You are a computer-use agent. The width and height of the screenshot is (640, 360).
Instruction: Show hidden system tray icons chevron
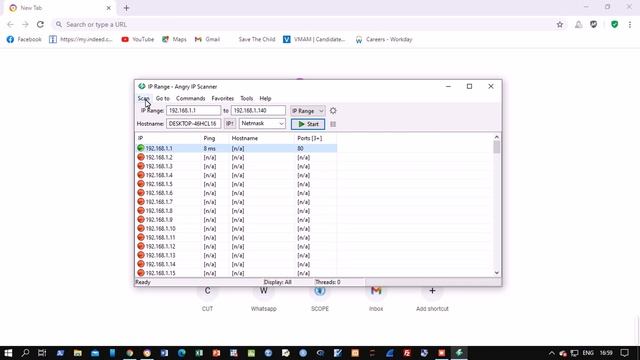coord(551,353)
